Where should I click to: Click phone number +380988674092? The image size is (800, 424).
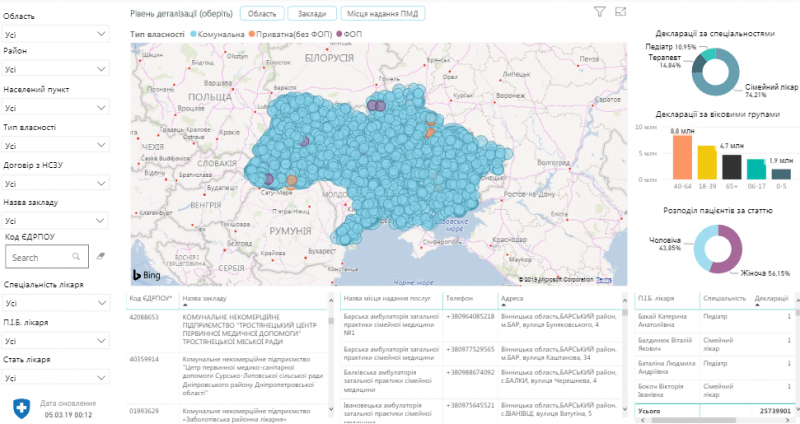470,372
